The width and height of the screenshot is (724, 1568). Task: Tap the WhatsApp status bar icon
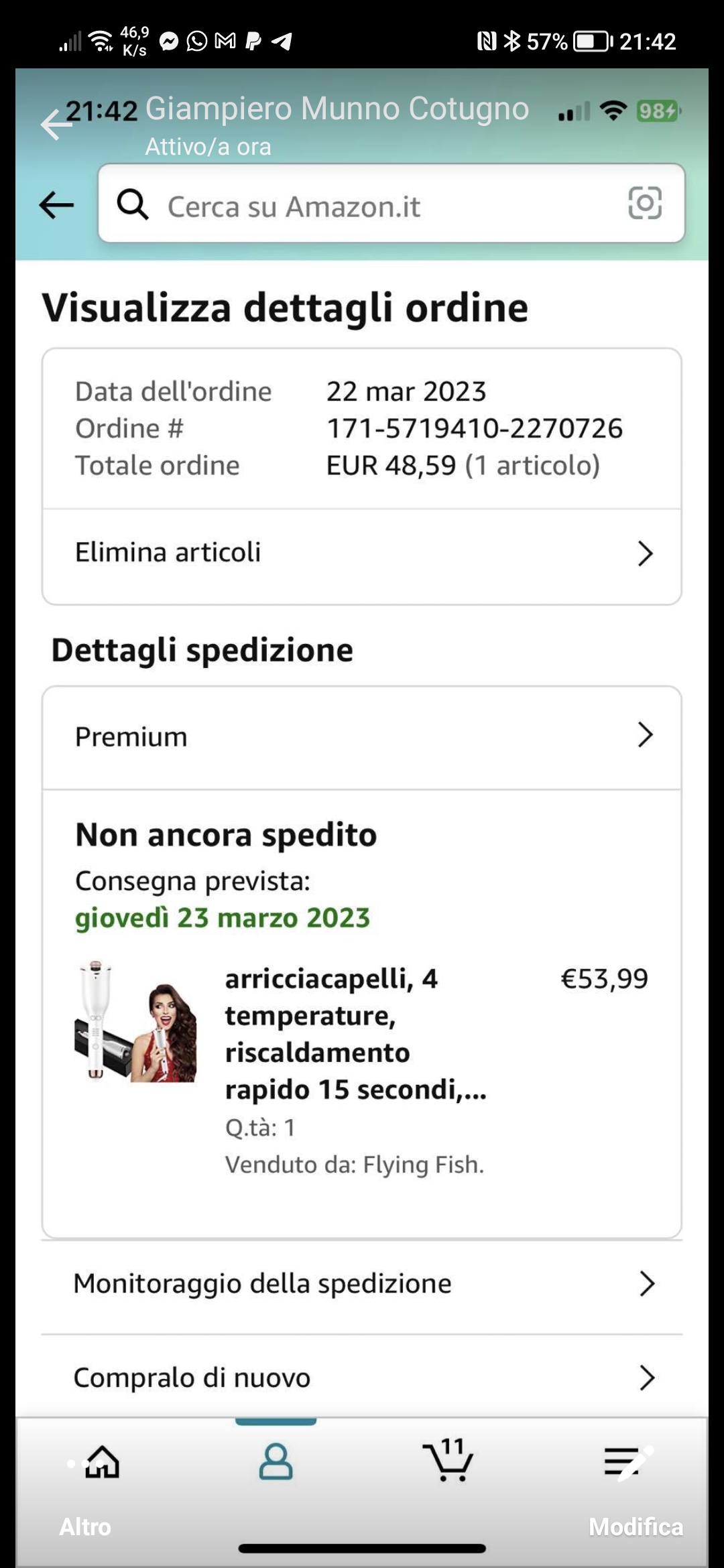(x=197, y=42)
